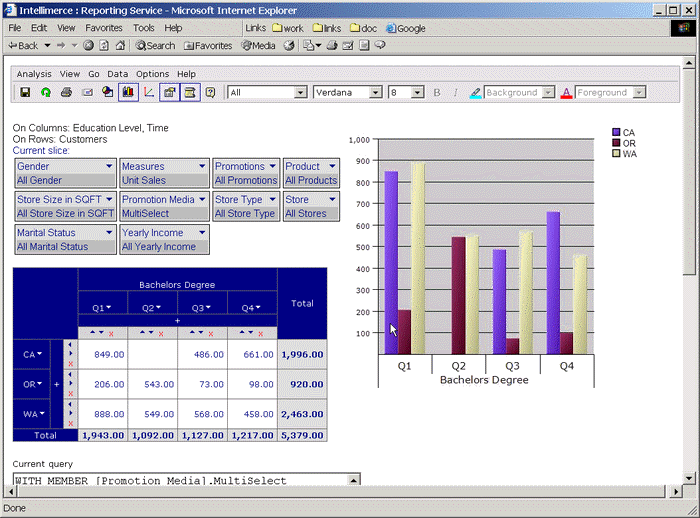Click the browser Stop icon

pyautogui.click(x=88, y=46)
